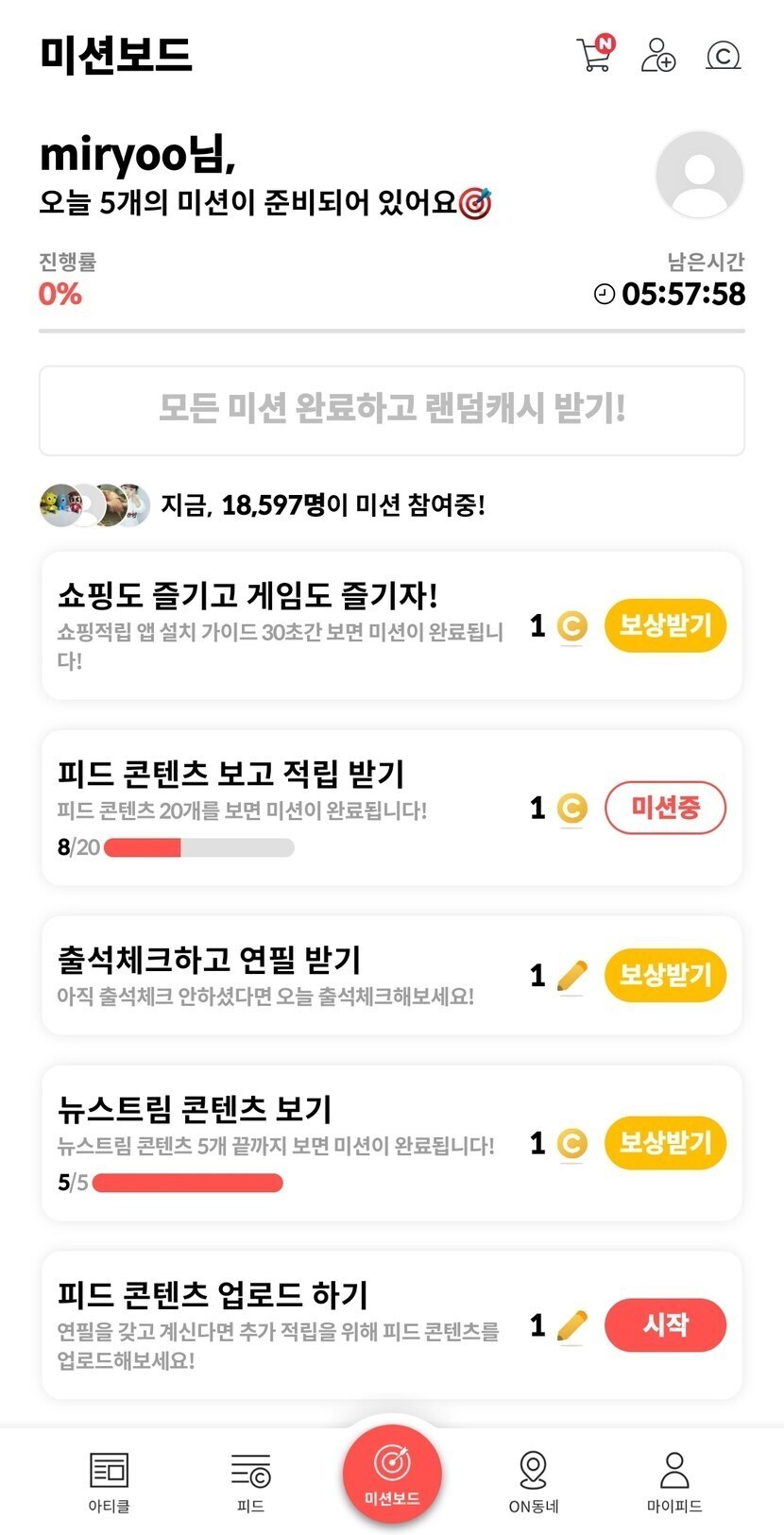Claim reward for 뉴스트림 콘텐츠 보기
This screenshot has width=784, height=1535.
(x=665, y=1143)
